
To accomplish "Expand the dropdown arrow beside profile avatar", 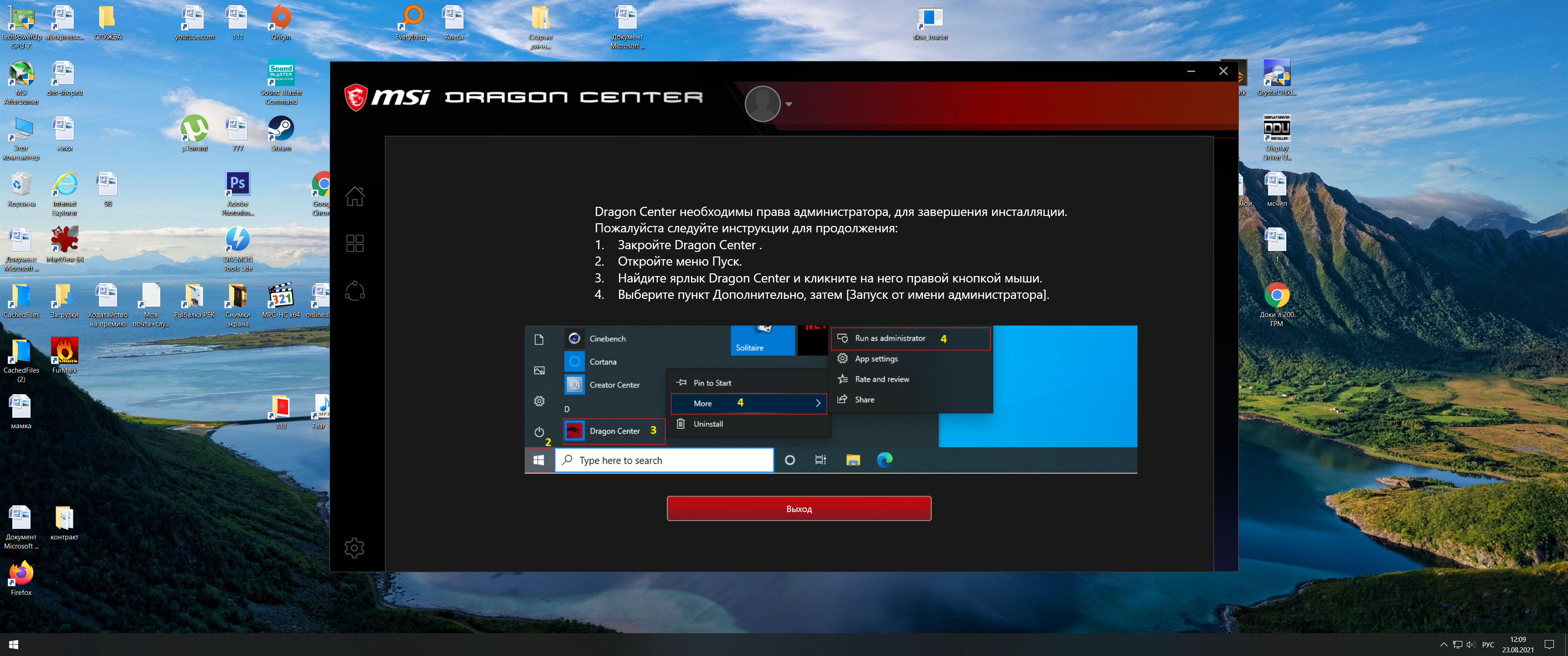I will point(789,104).
